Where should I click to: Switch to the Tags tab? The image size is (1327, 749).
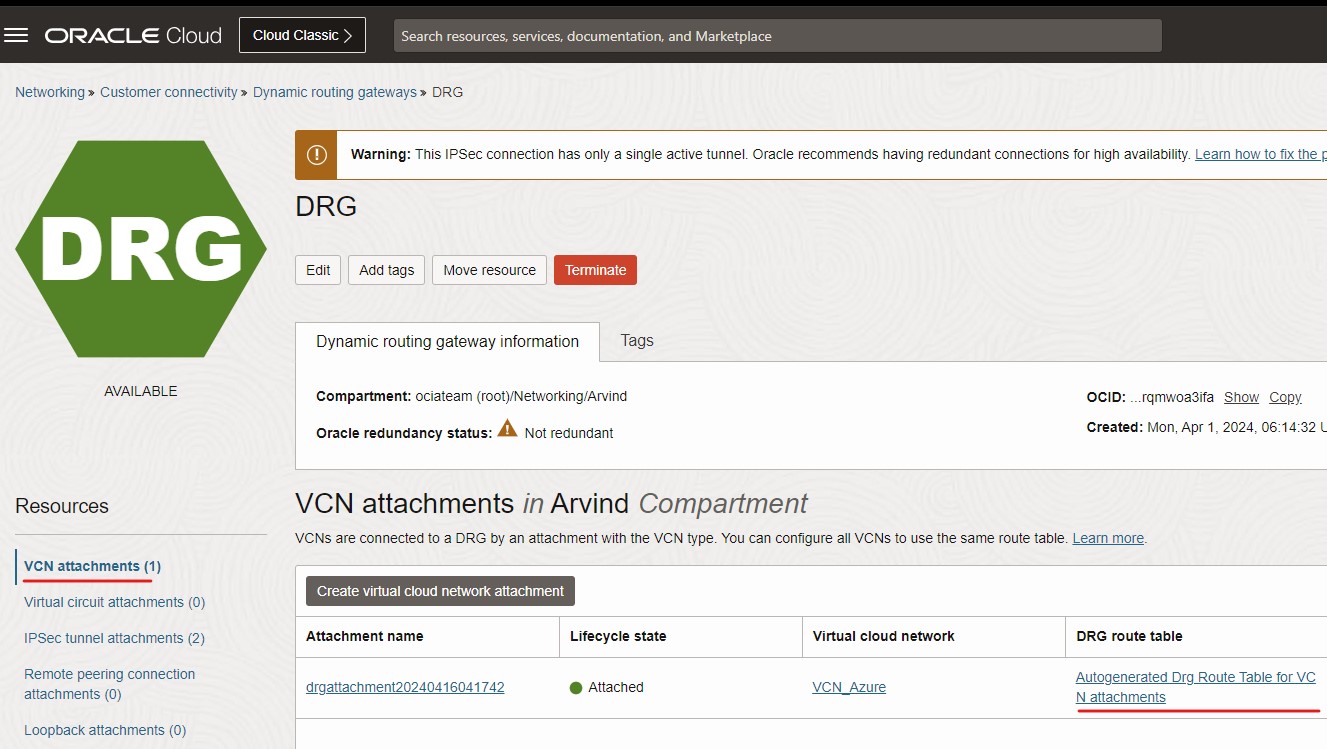click(x=637, y=341)
